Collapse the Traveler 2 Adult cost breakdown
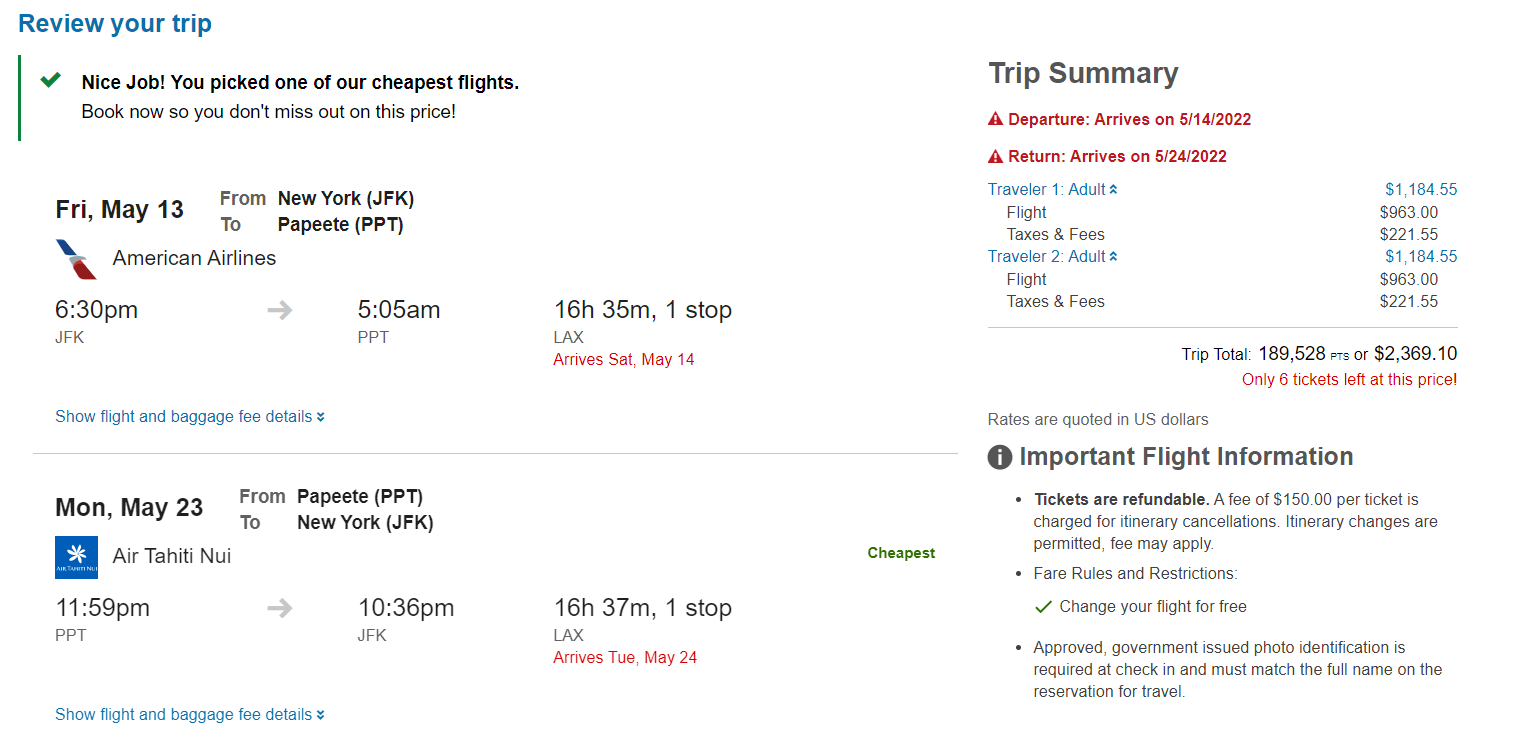 (1113, 256)
